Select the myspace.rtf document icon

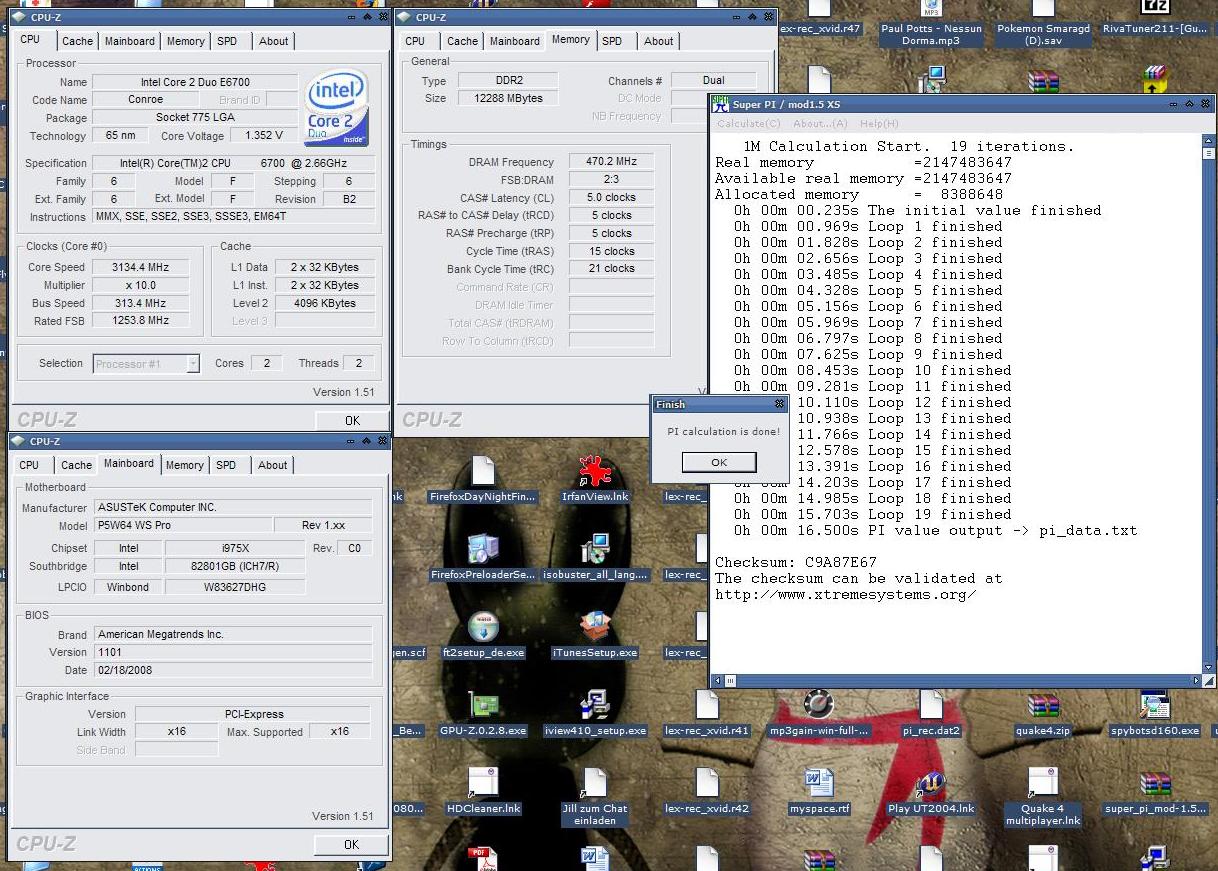(x=819, y=784)
